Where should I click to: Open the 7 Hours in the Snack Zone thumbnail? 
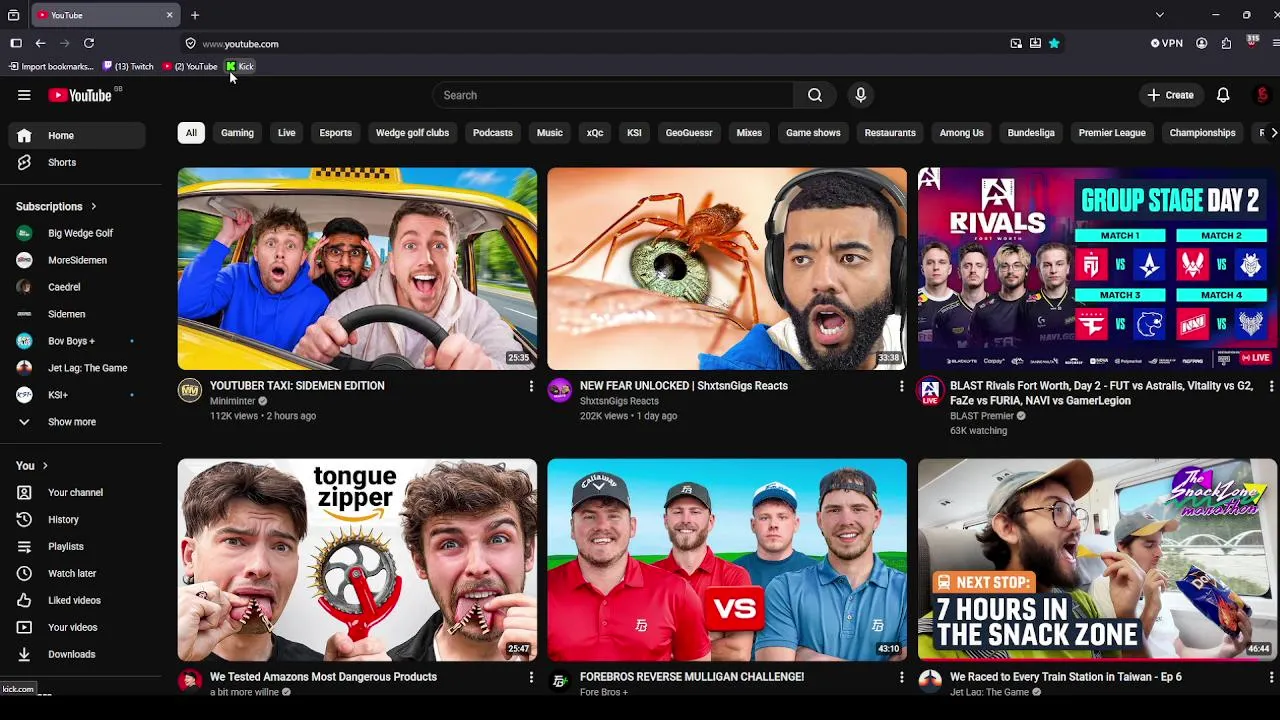tap(1097, 559)
